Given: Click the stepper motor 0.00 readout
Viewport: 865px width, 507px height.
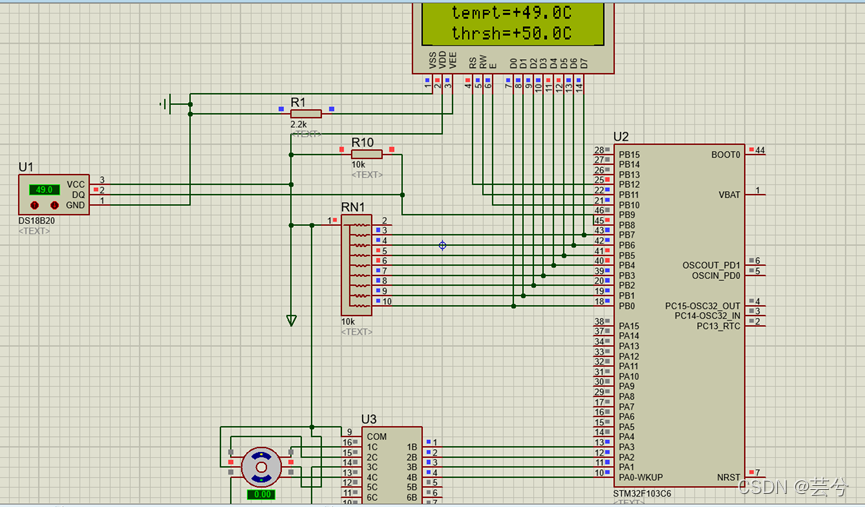Looking at the screenshot, I should pyautogui.click(x=261, y=494).
